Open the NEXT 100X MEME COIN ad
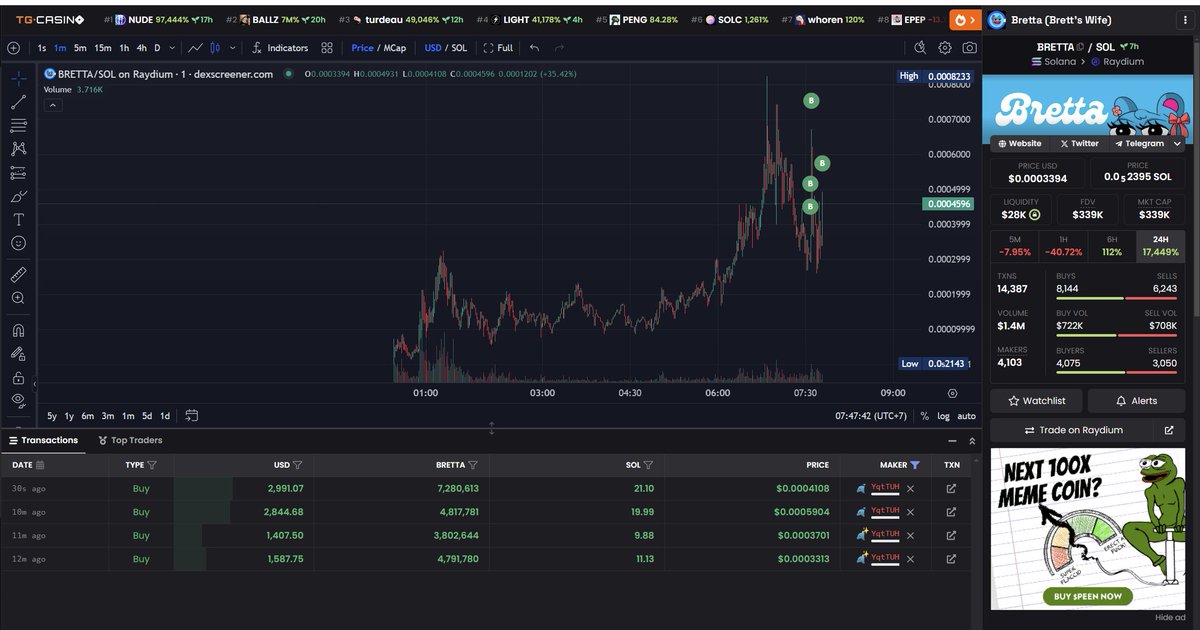The image size is (1200, 630). 1088,528
